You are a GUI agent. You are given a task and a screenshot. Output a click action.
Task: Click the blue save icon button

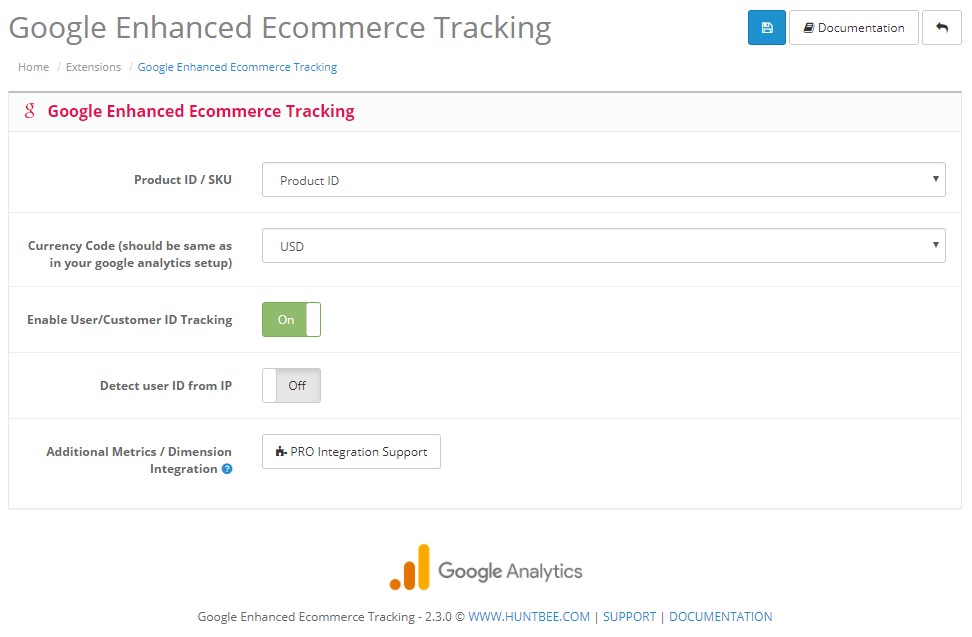click(x=766, y=27)
